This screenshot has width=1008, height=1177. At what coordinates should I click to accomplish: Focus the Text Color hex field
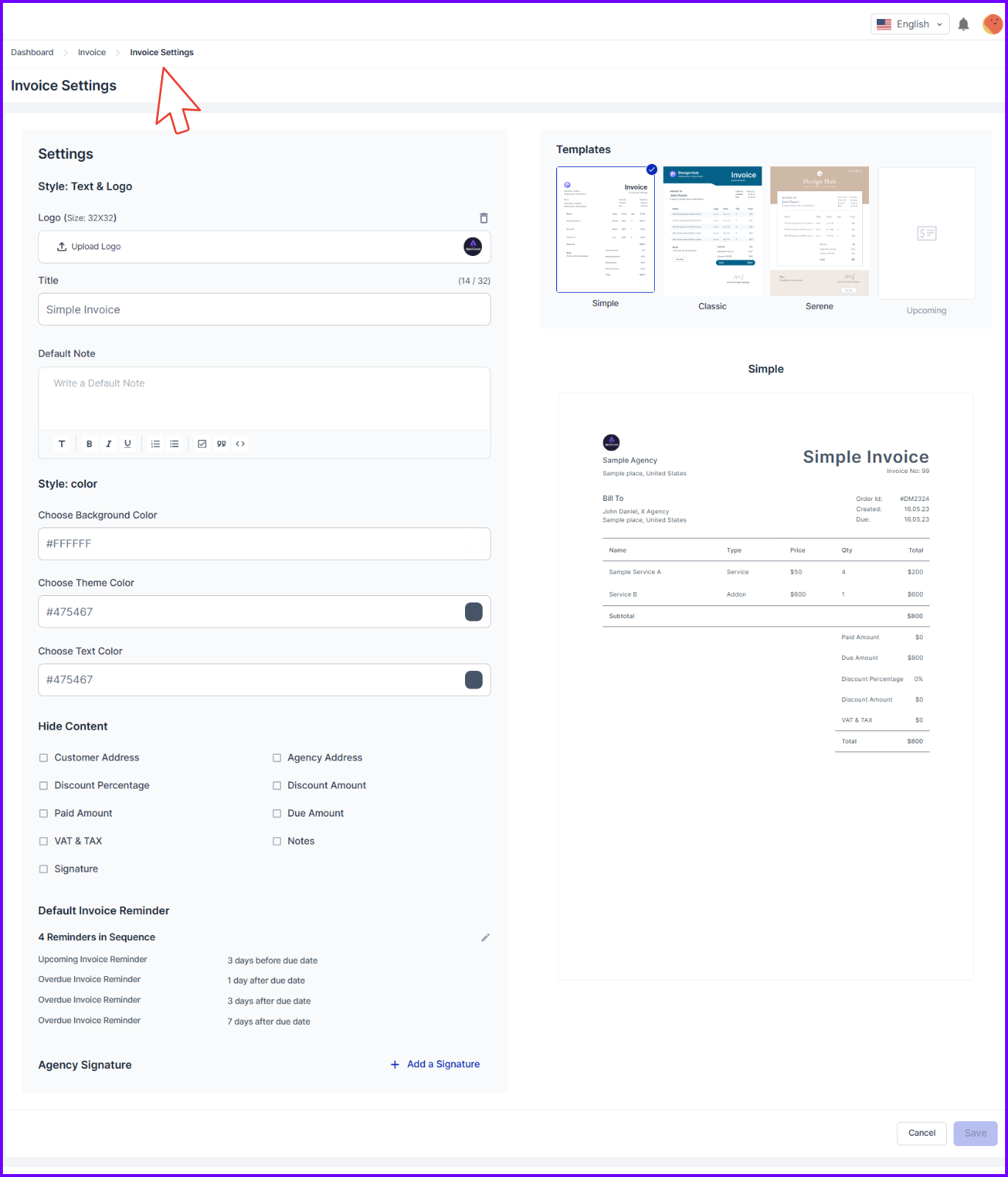(x=264, y=680)
